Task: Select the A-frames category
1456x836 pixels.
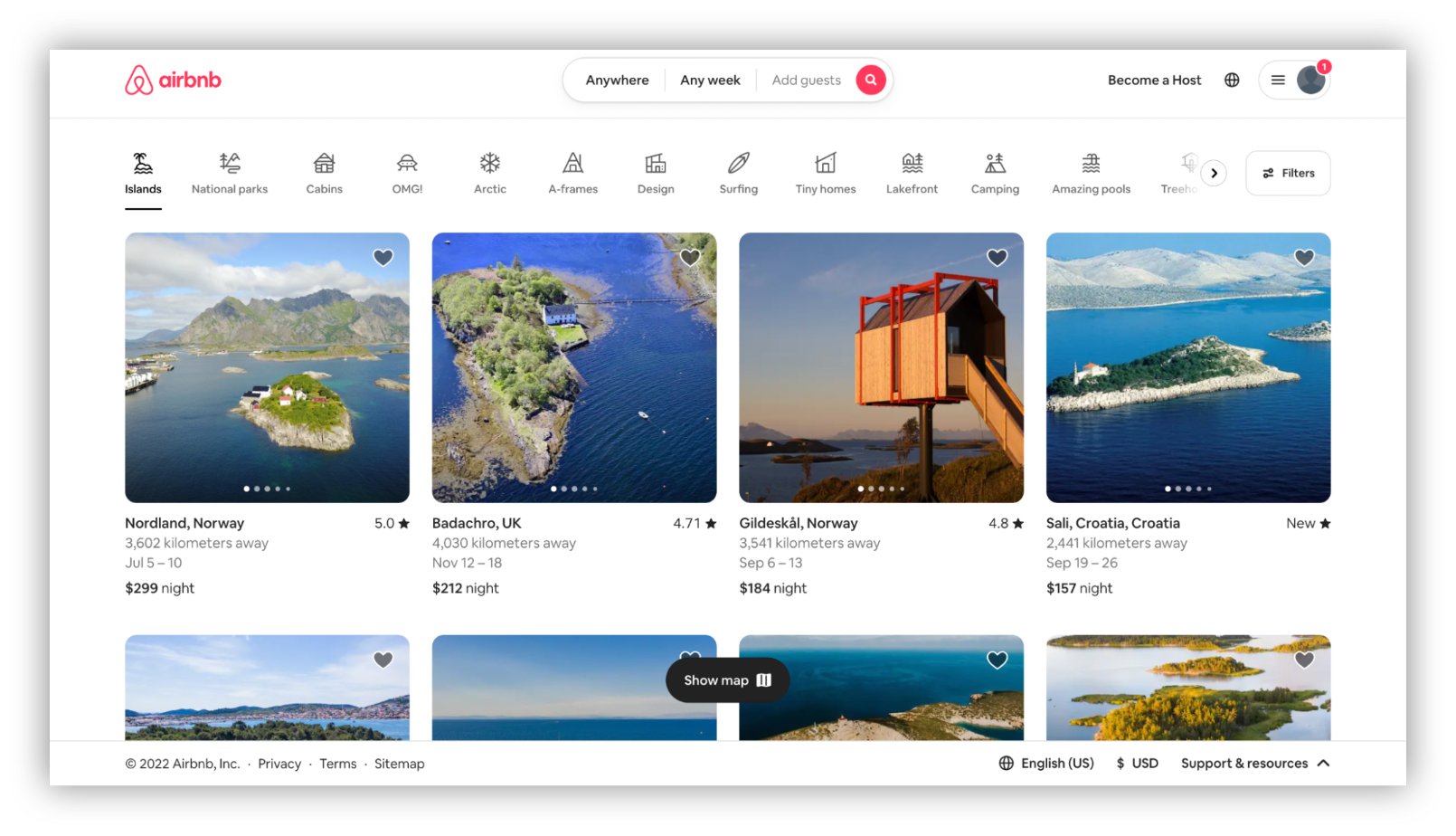Action: [x=573, y=174]
